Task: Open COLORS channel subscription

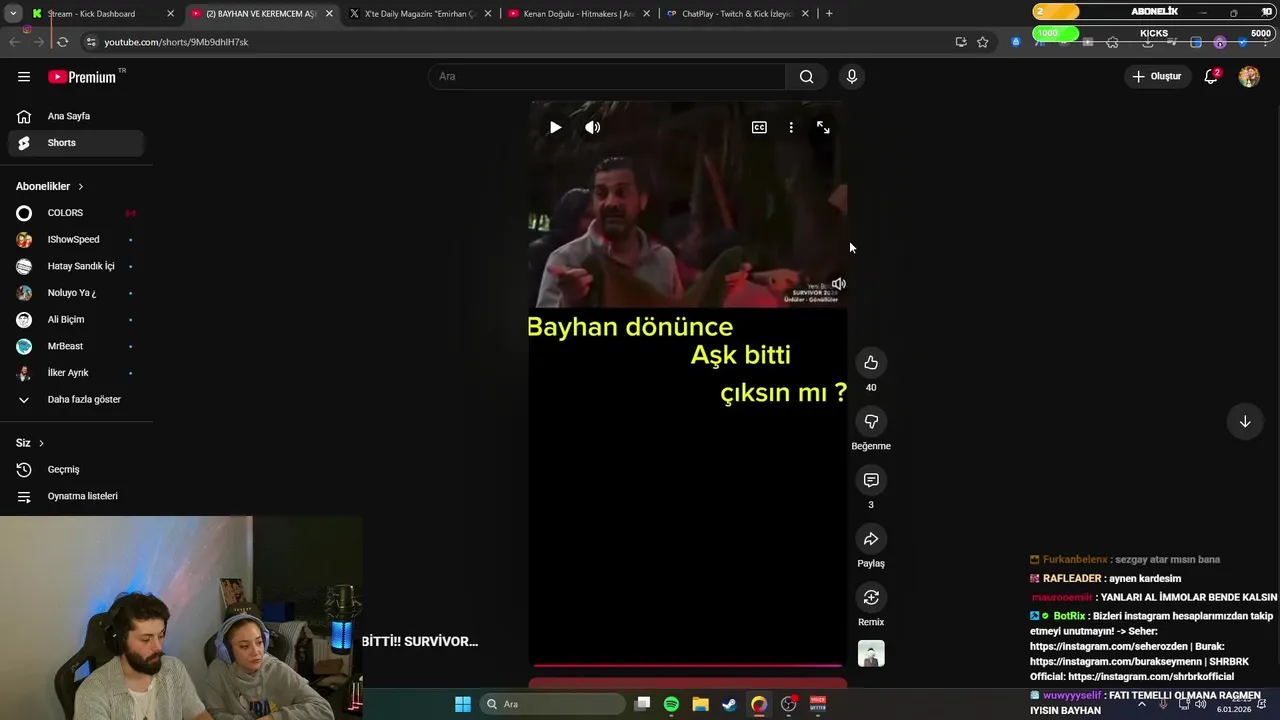Action: (x=76, y=213)
